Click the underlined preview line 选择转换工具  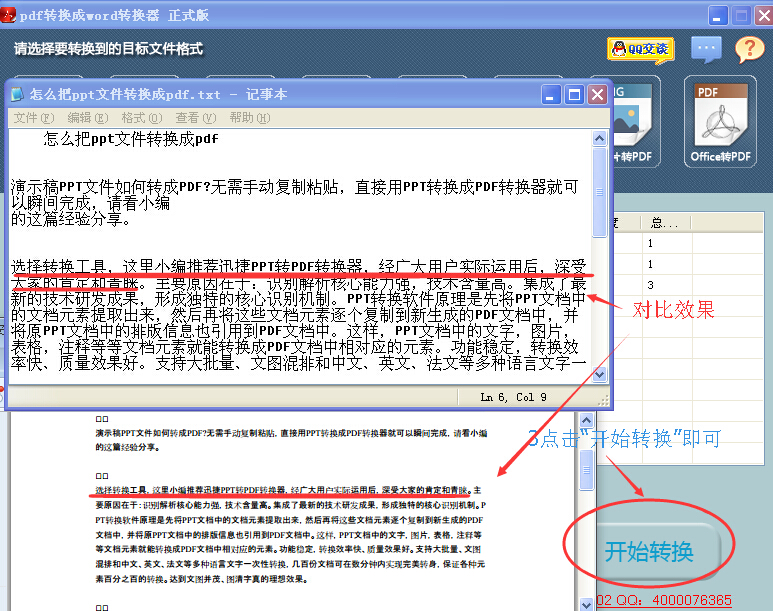click(288, 490)
